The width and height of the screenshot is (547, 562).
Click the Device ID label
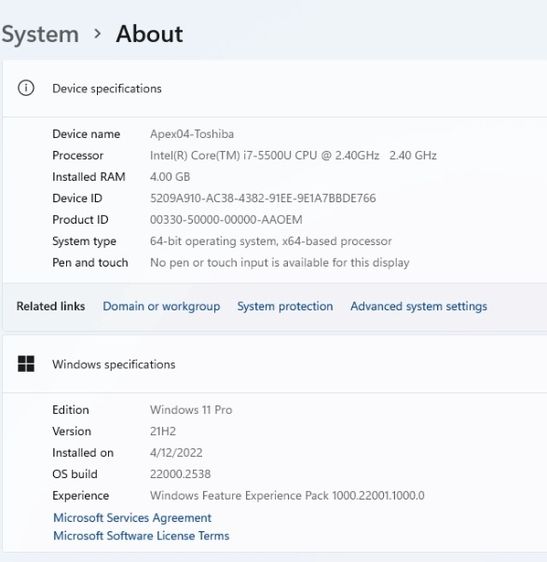click(x=77, y=198)
